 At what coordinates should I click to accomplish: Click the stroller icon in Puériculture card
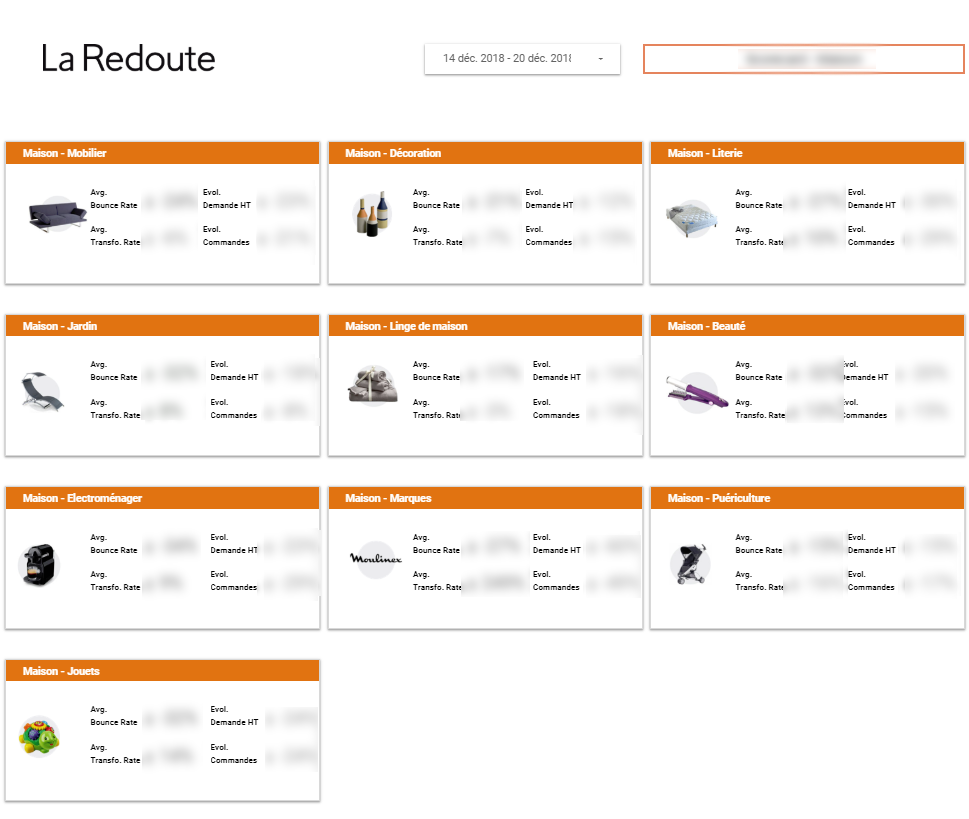click(x=691, y=564)
